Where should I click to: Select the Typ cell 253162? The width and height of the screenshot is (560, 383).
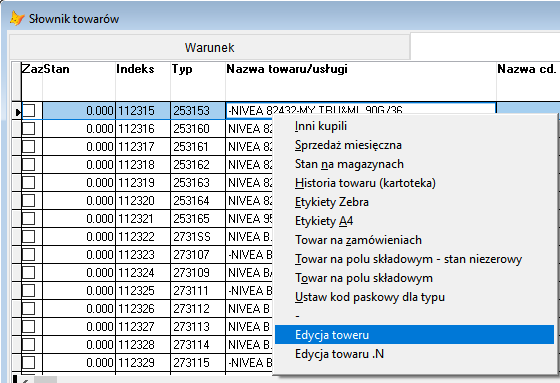point(198,164)
